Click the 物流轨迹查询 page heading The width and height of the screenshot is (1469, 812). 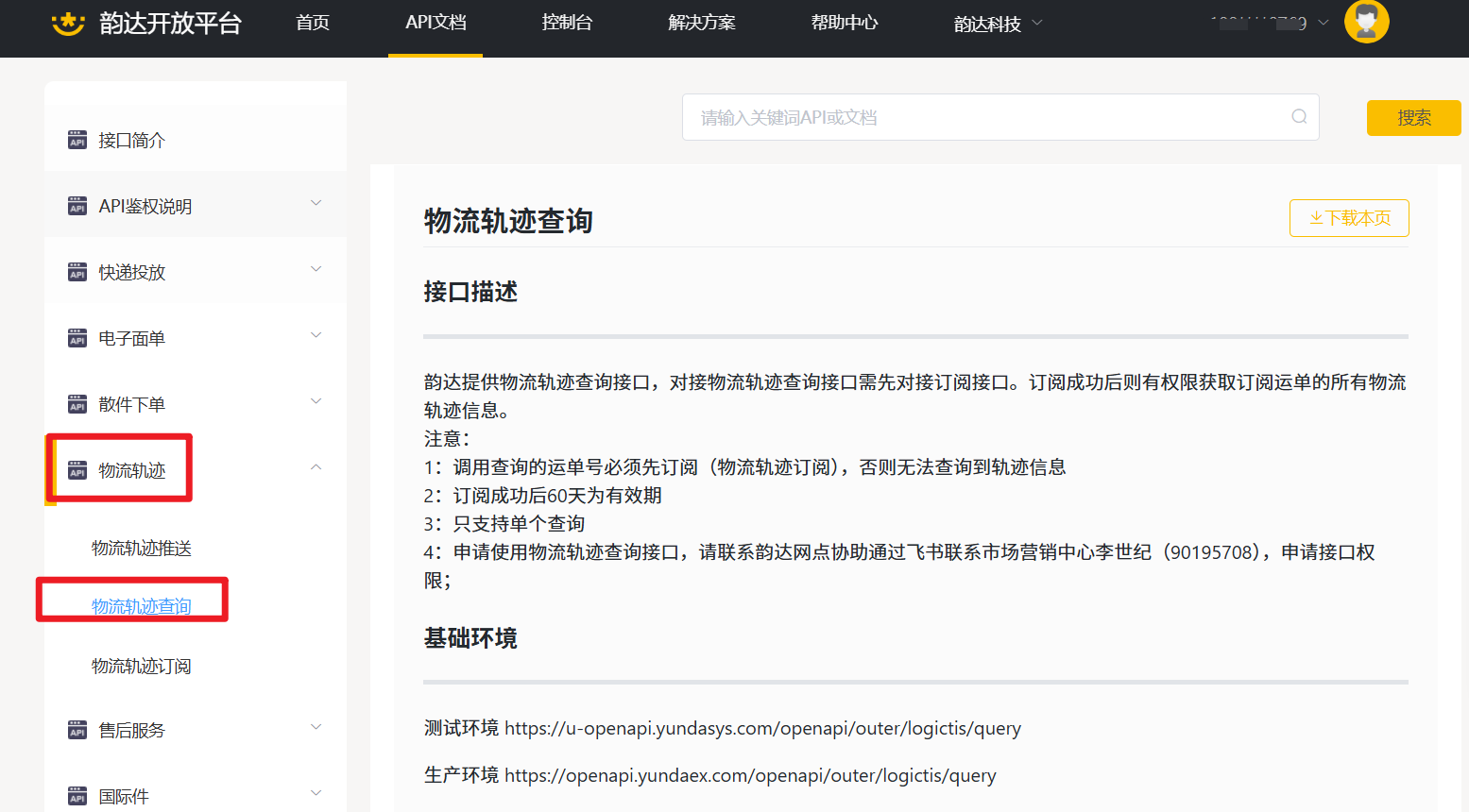tap(508, 221)
